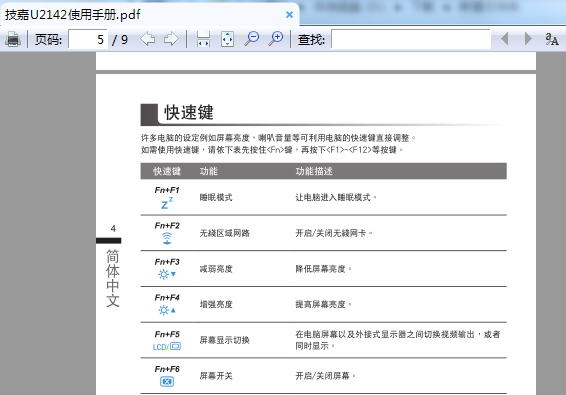Go to next page arrow
Screen dimensions: 566x395
click(171, 39)
